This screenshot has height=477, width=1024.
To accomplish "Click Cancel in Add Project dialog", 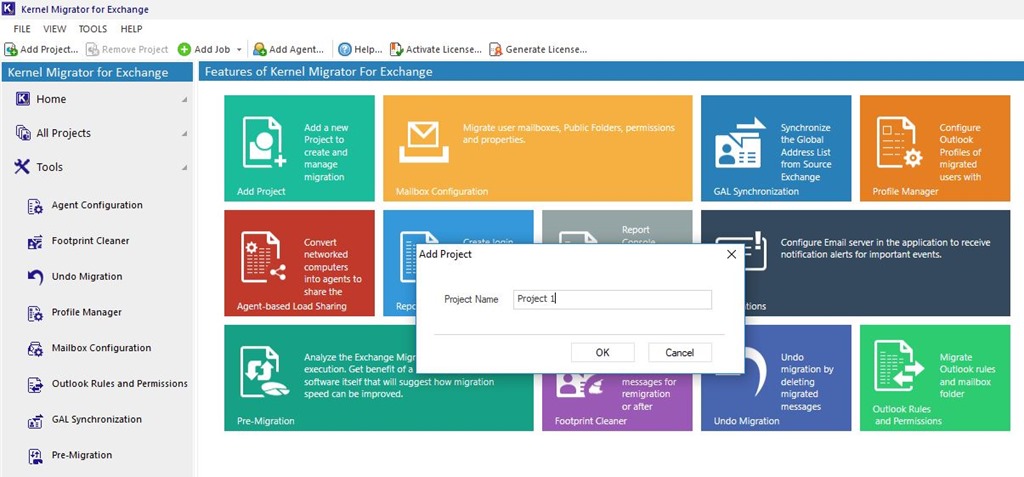I will tap(680, 352).
